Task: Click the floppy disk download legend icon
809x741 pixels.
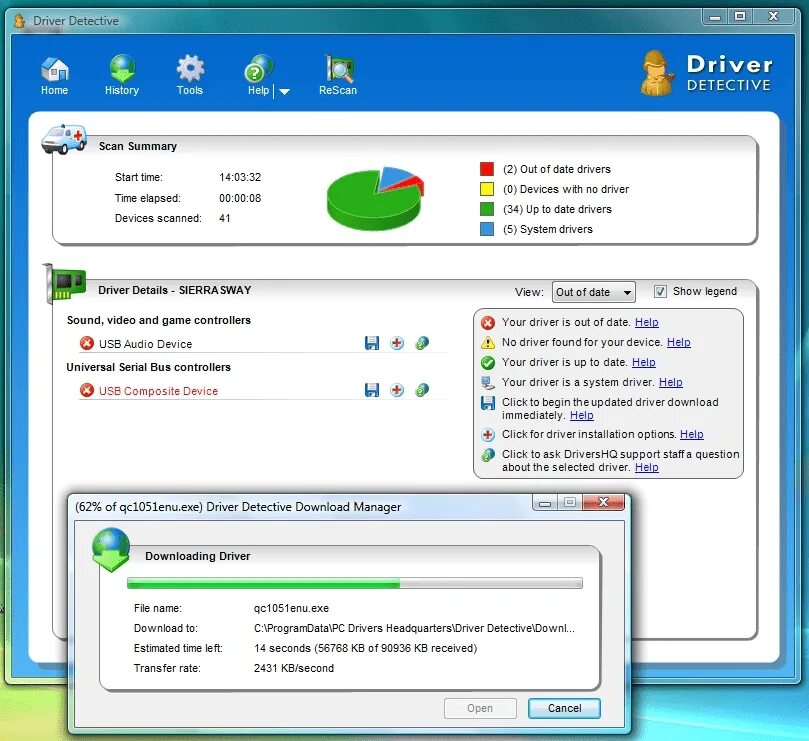Action: point(488,403)
